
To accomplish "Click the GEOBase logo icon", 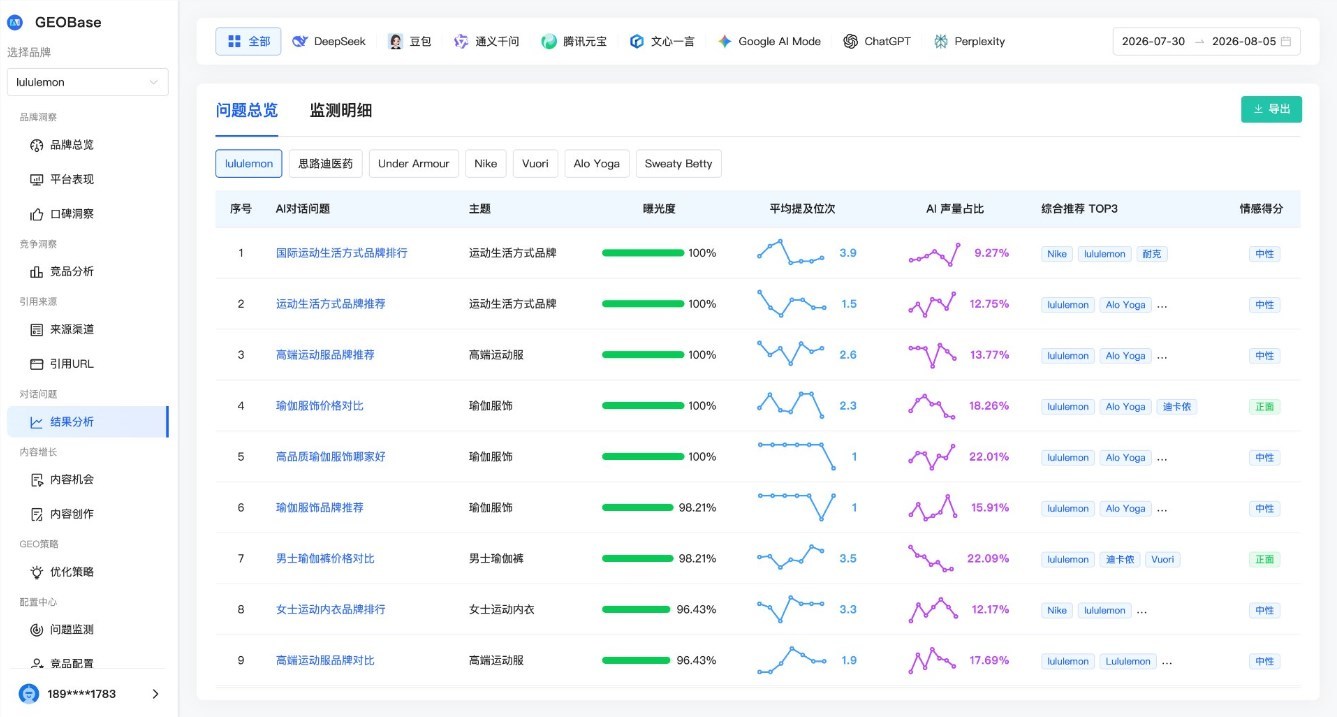I will click(x=15, y=22).
